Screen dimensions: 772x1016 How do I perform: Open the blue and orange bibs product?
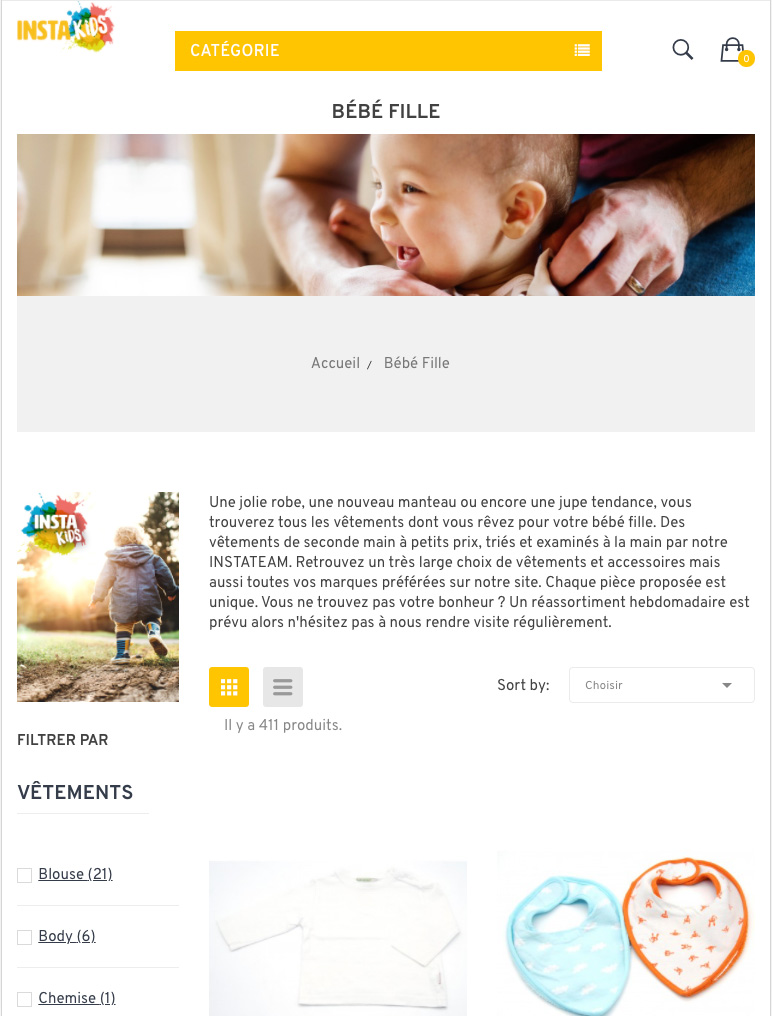[x=626, y=934]
